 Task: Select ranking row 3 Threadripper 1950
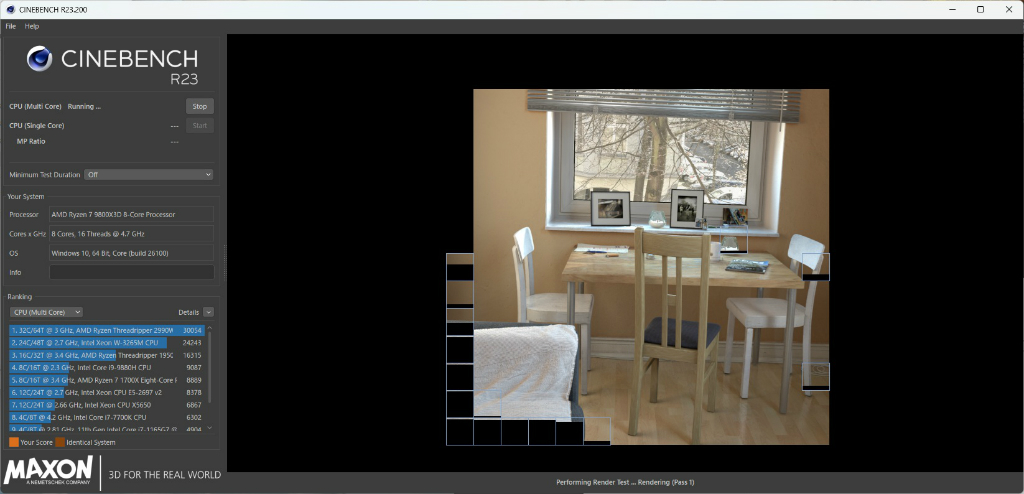tap(106, 355)
